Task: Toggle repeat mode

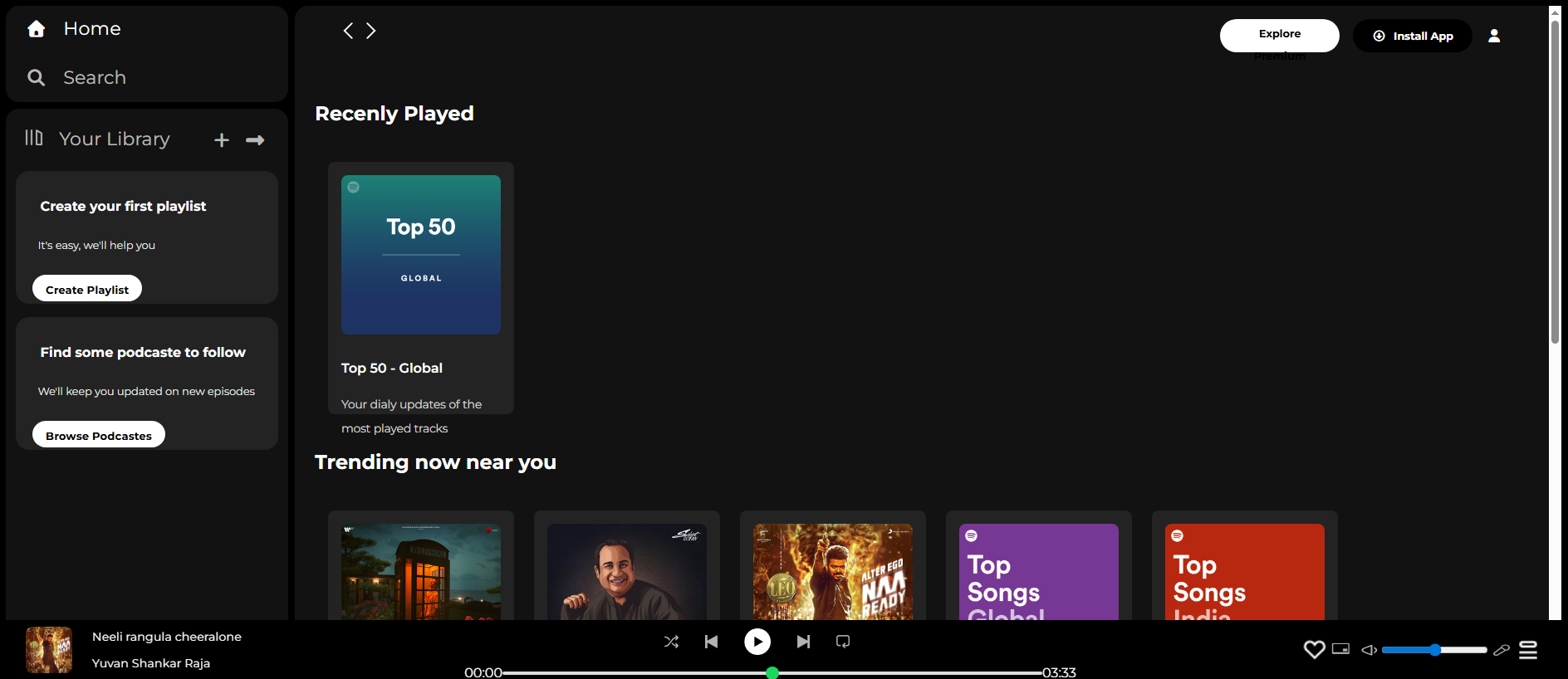Action: pos(843,642)
